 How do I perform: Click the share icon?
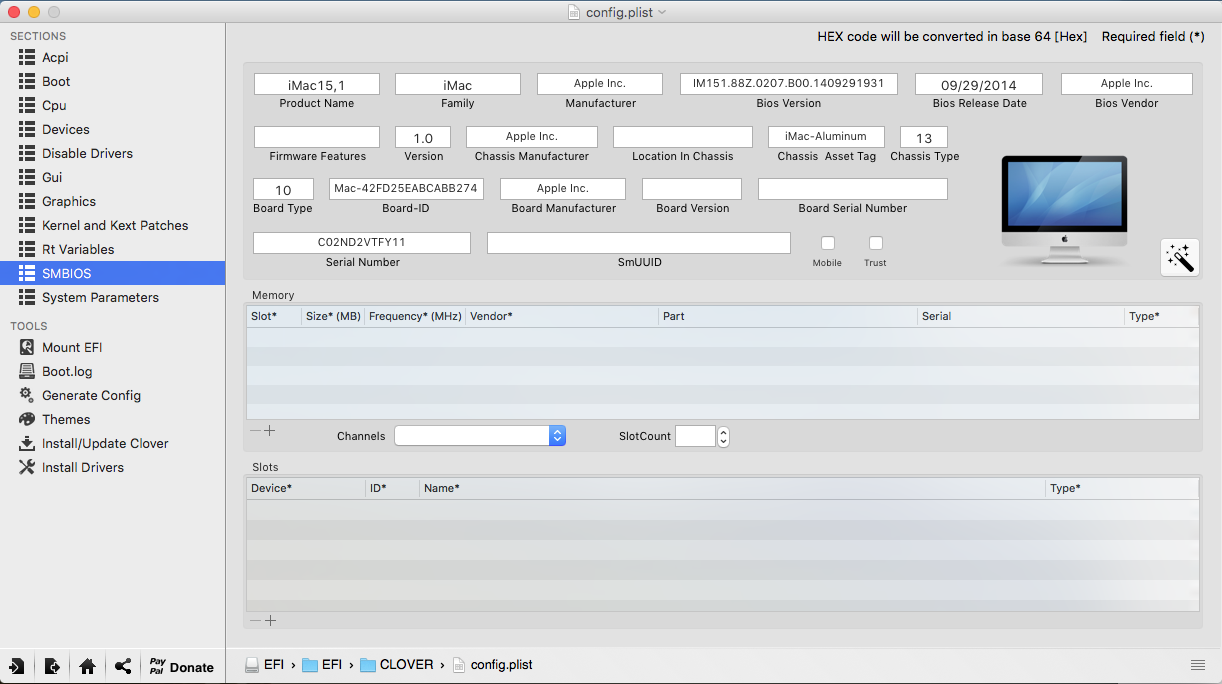pyautogui.click(x=122, y=666)
